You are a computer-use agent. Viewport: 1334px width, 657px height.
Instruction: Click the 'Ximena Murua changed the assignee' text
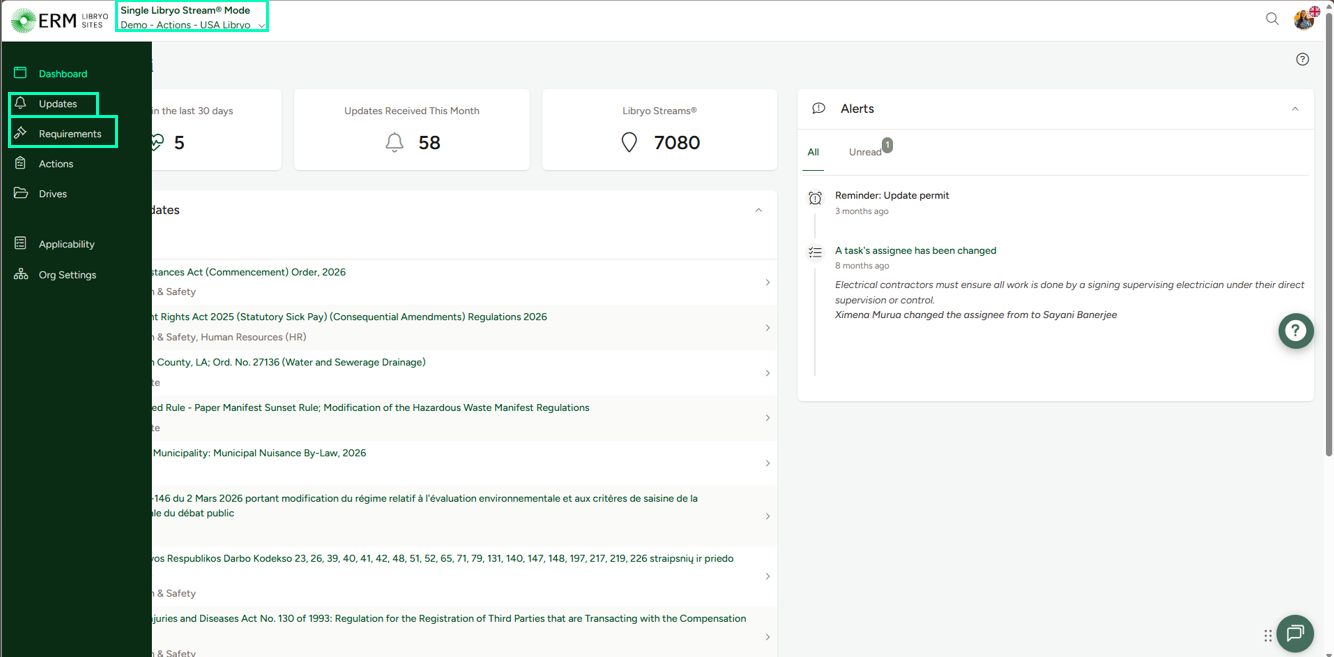[976, 315]
